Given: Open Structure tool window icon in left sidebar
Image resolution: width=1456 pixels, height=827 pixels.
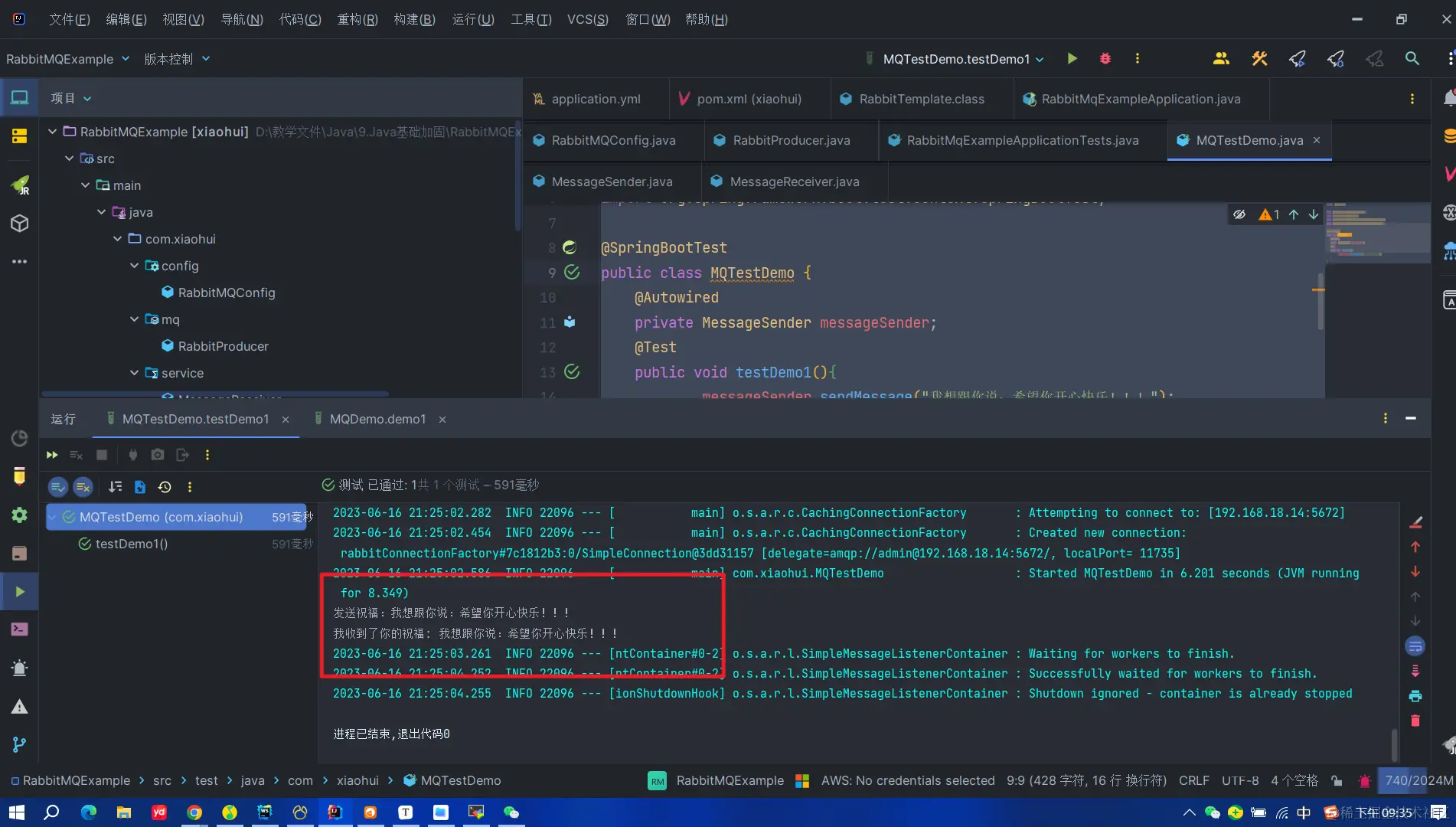Looking at the screenshot, I should (x=19, y=137).
